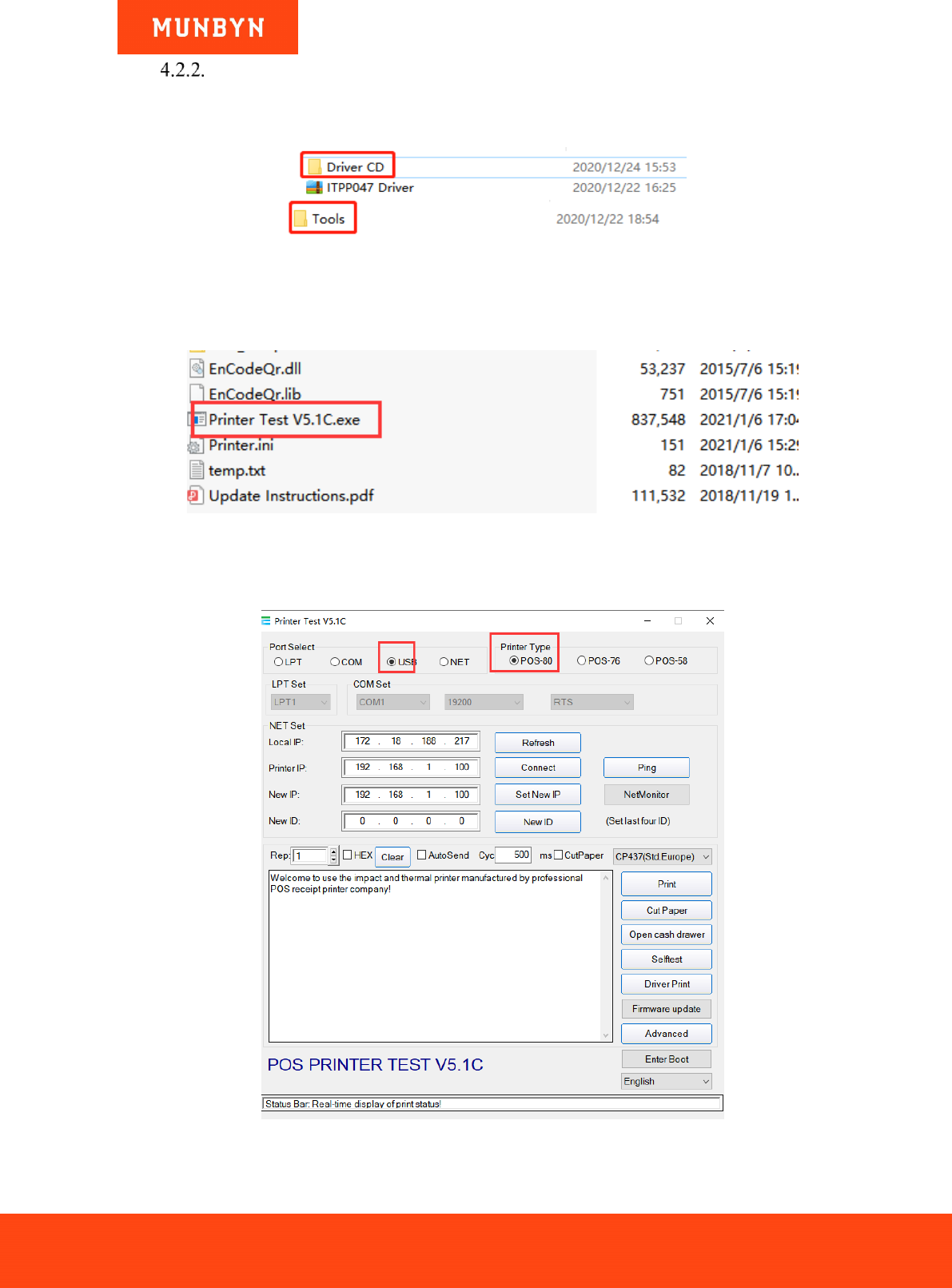Click the Rep count stepper arrows
This screenshot has width=952, height=1288.
click(333, 855)
